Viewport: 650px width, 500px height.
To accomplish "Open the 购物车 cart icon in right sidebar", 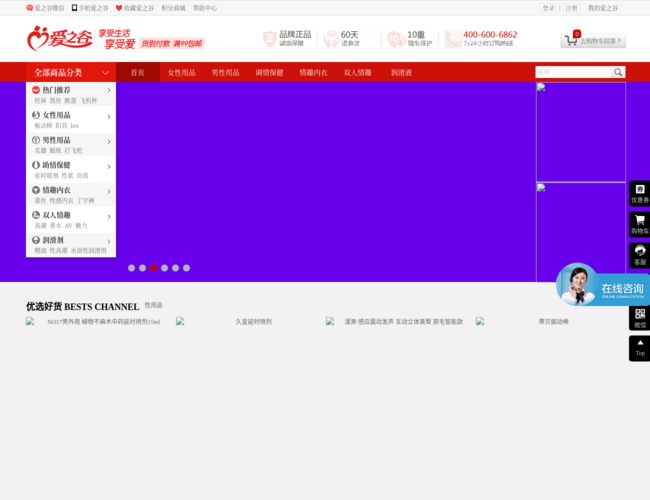I will coord(639,224).
